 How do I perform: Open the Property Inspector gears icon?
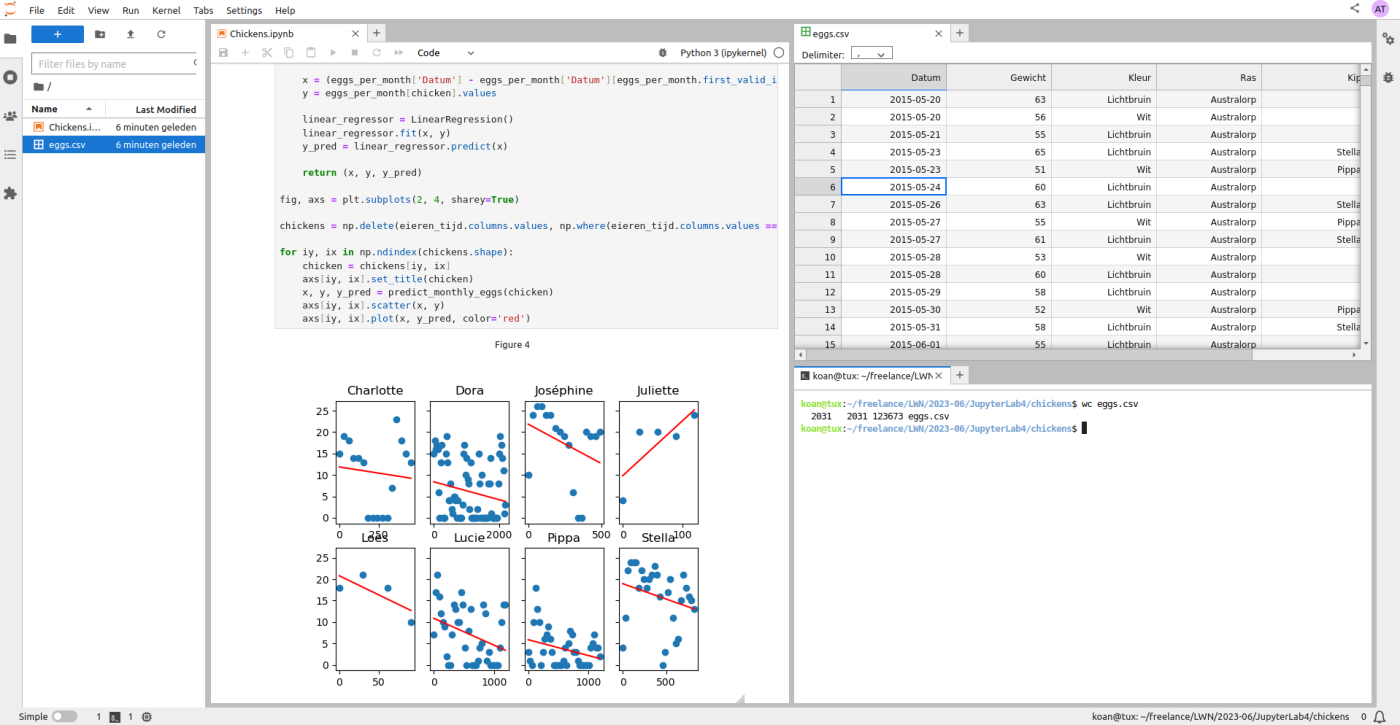coord(1388,39)
